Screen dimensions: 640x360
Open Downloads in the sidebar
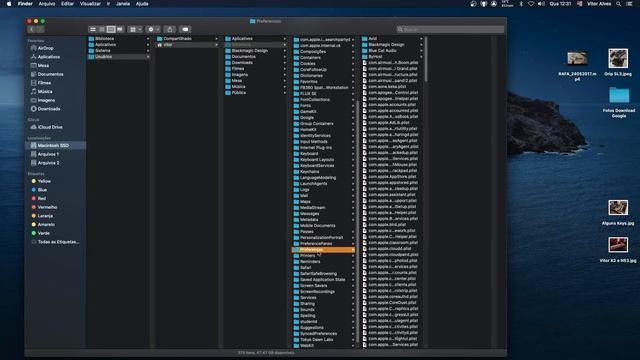pyautogui.click(x=49, y=109)
